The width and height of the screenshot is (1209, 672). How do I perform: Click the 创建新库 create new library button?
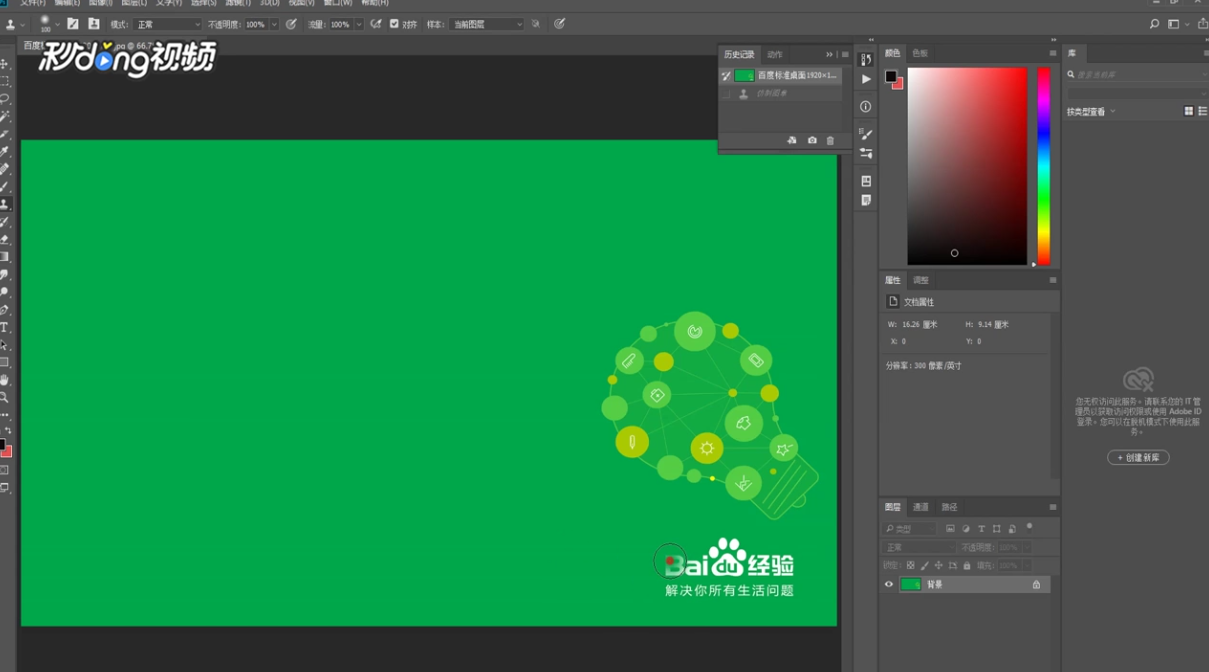[x=1138, y=458]
